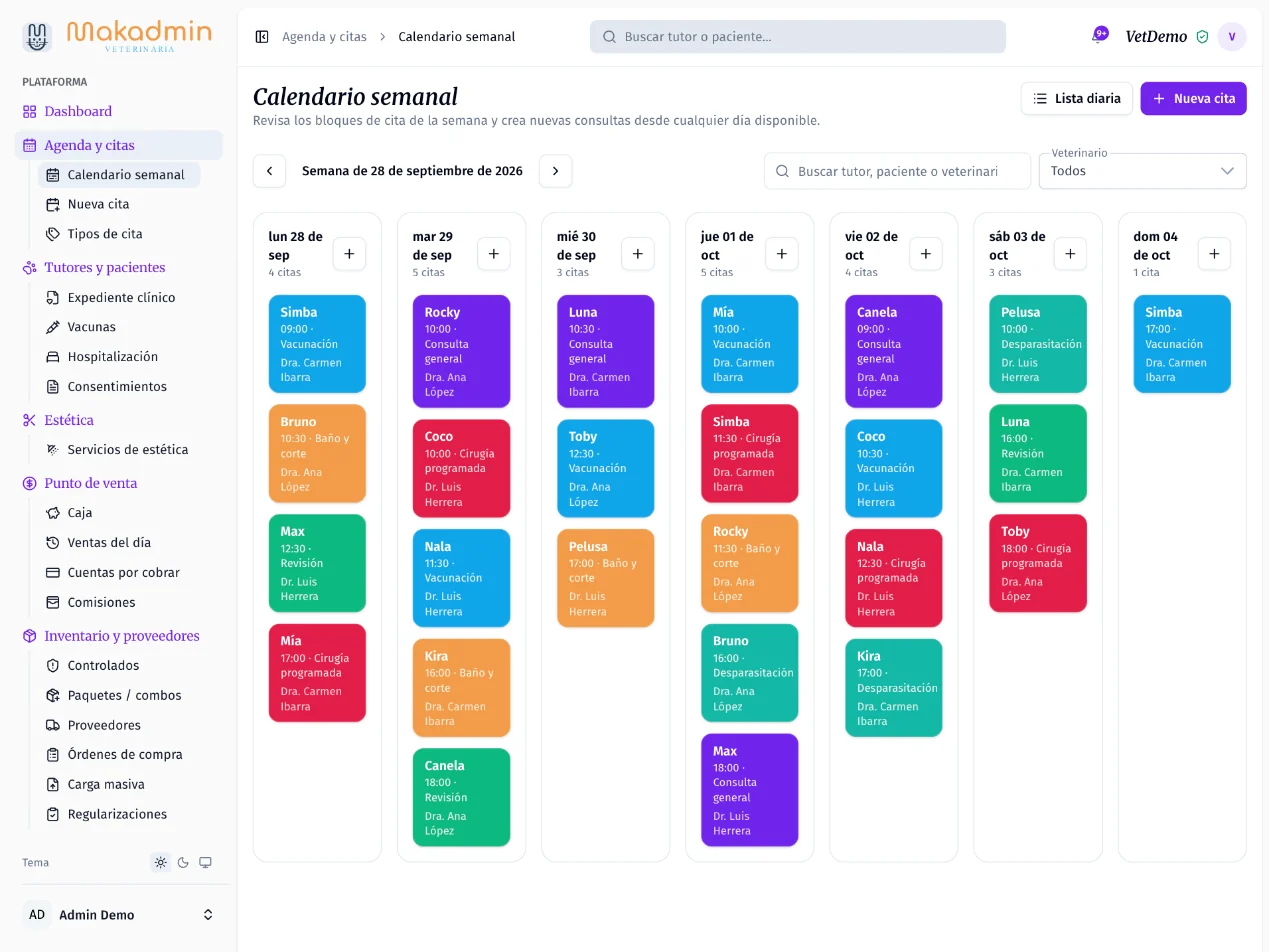Click the Carga masiva upload icon
1269x952 pixels.
[x=53, y=785]
